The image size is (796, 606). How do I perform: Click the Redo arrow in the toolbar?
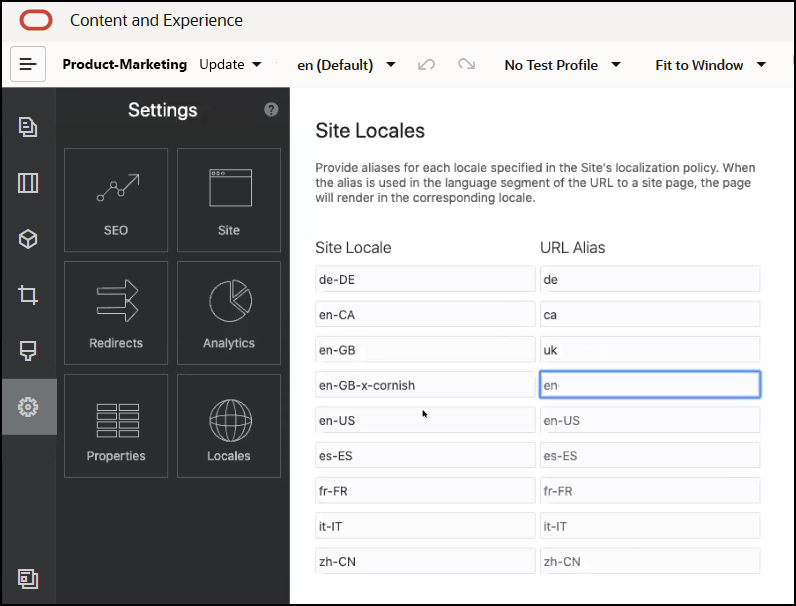point(466,65)
